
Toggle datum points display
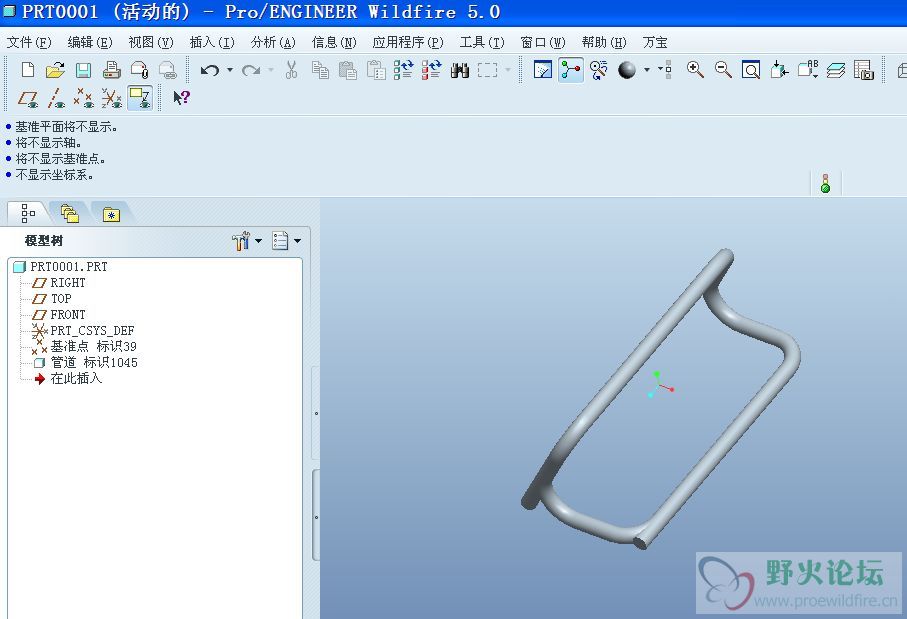tap(84, 98)
